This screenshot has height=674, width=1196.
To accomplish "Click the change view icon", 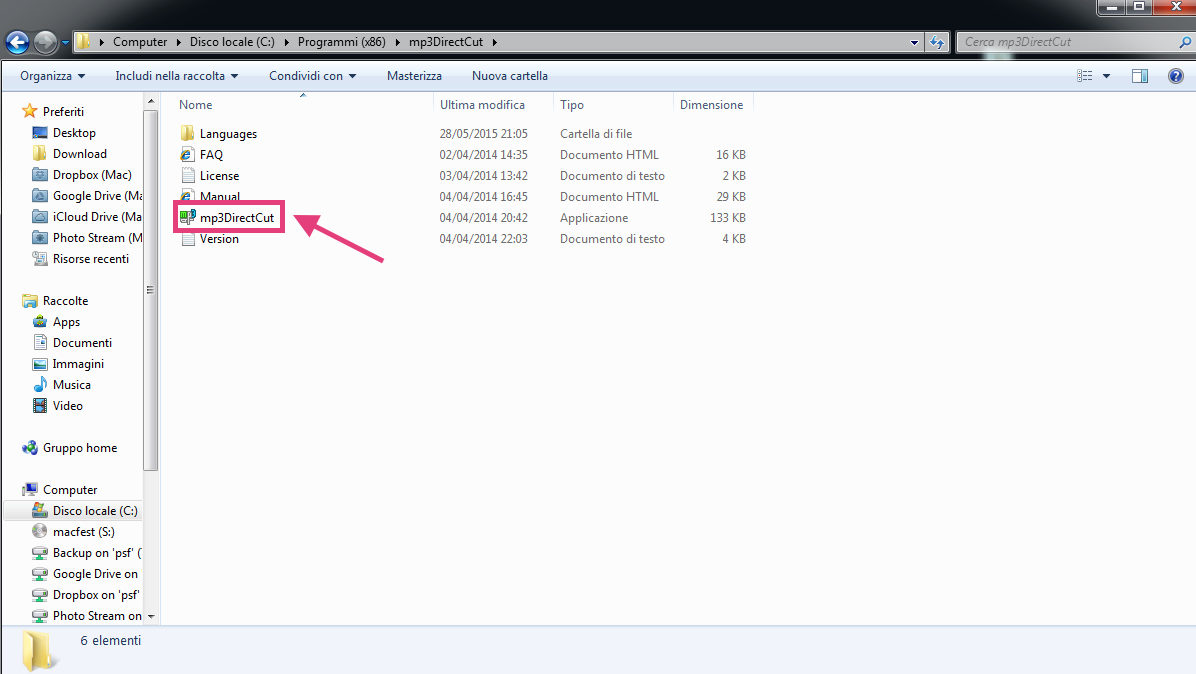I will (x=1084, y=75).
